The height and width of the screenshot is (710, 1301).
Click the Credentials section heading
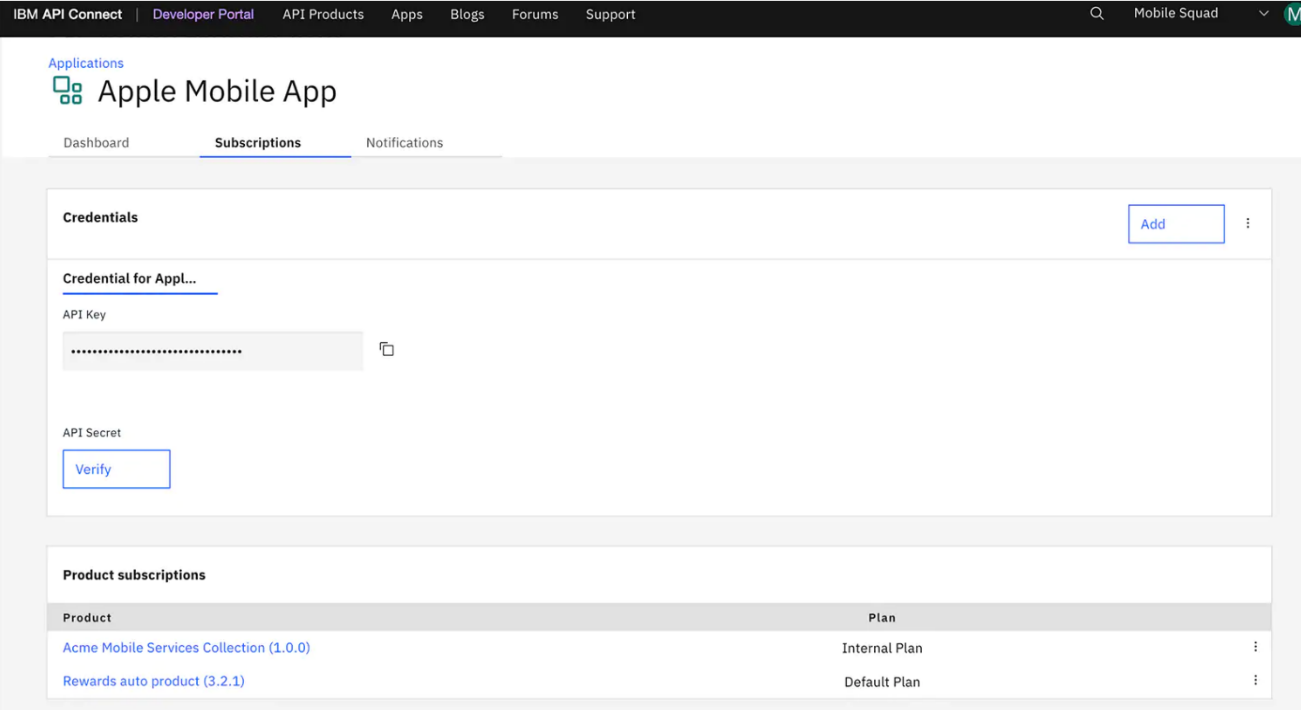click(100, 217)
